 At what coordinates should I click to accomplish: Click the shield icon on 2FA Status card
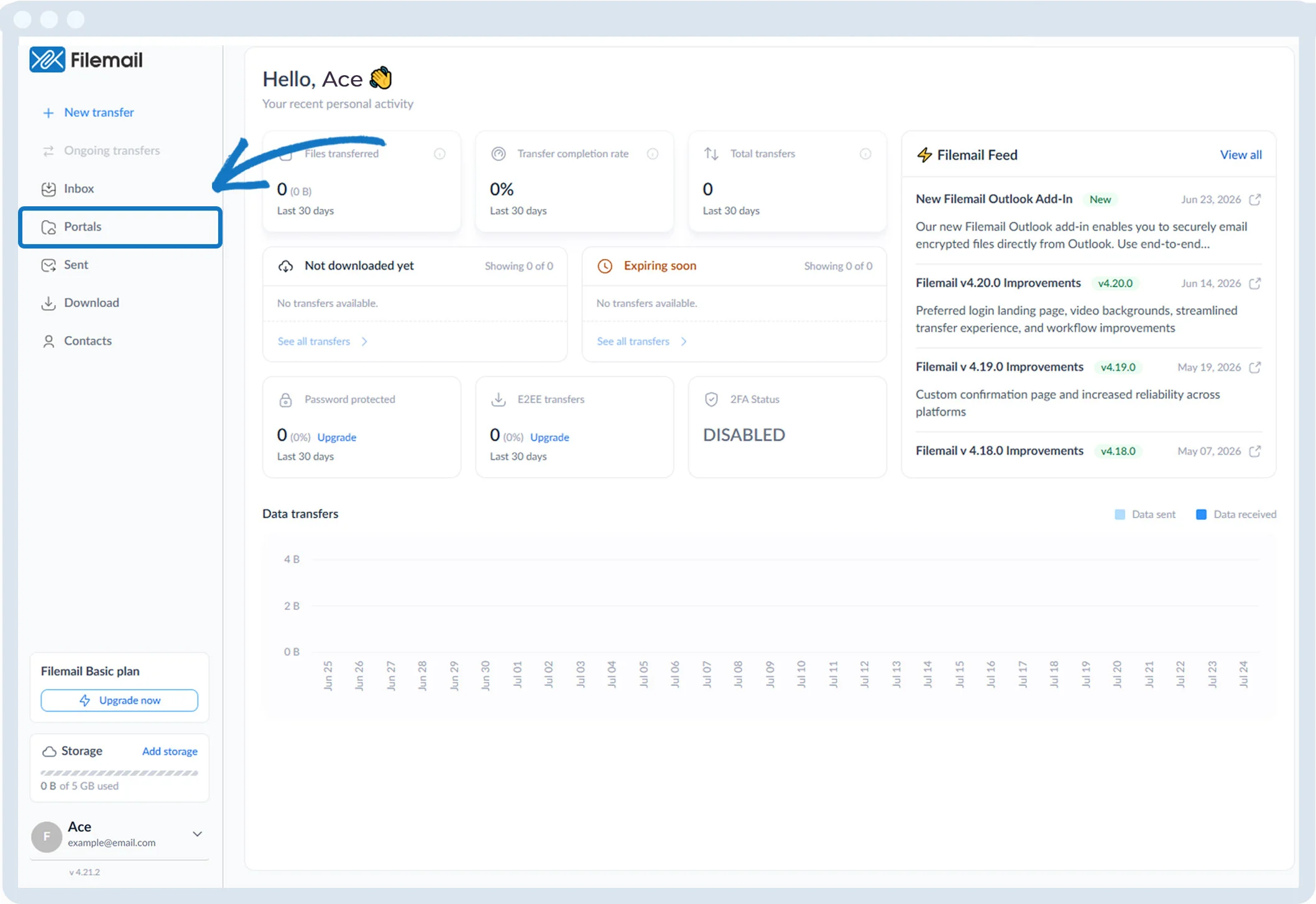(x=712, y=399)
